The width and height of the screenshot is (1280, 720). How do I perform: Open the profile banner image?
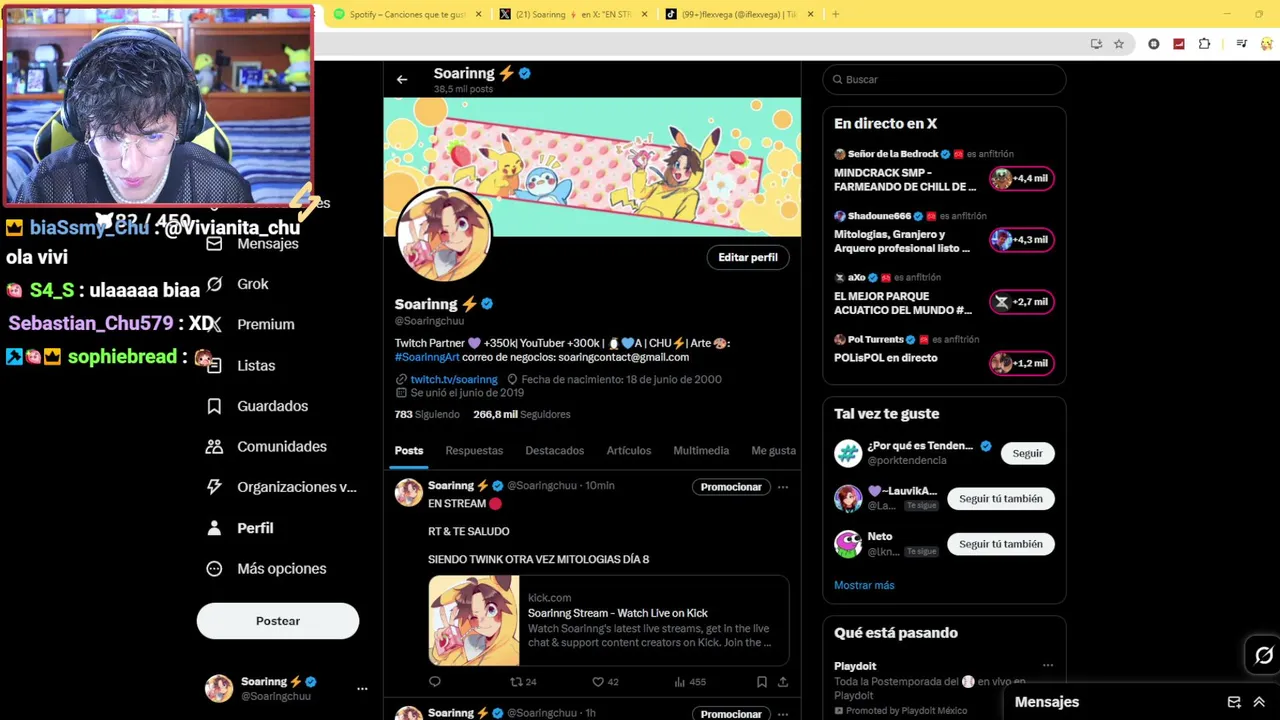(592, 167)
